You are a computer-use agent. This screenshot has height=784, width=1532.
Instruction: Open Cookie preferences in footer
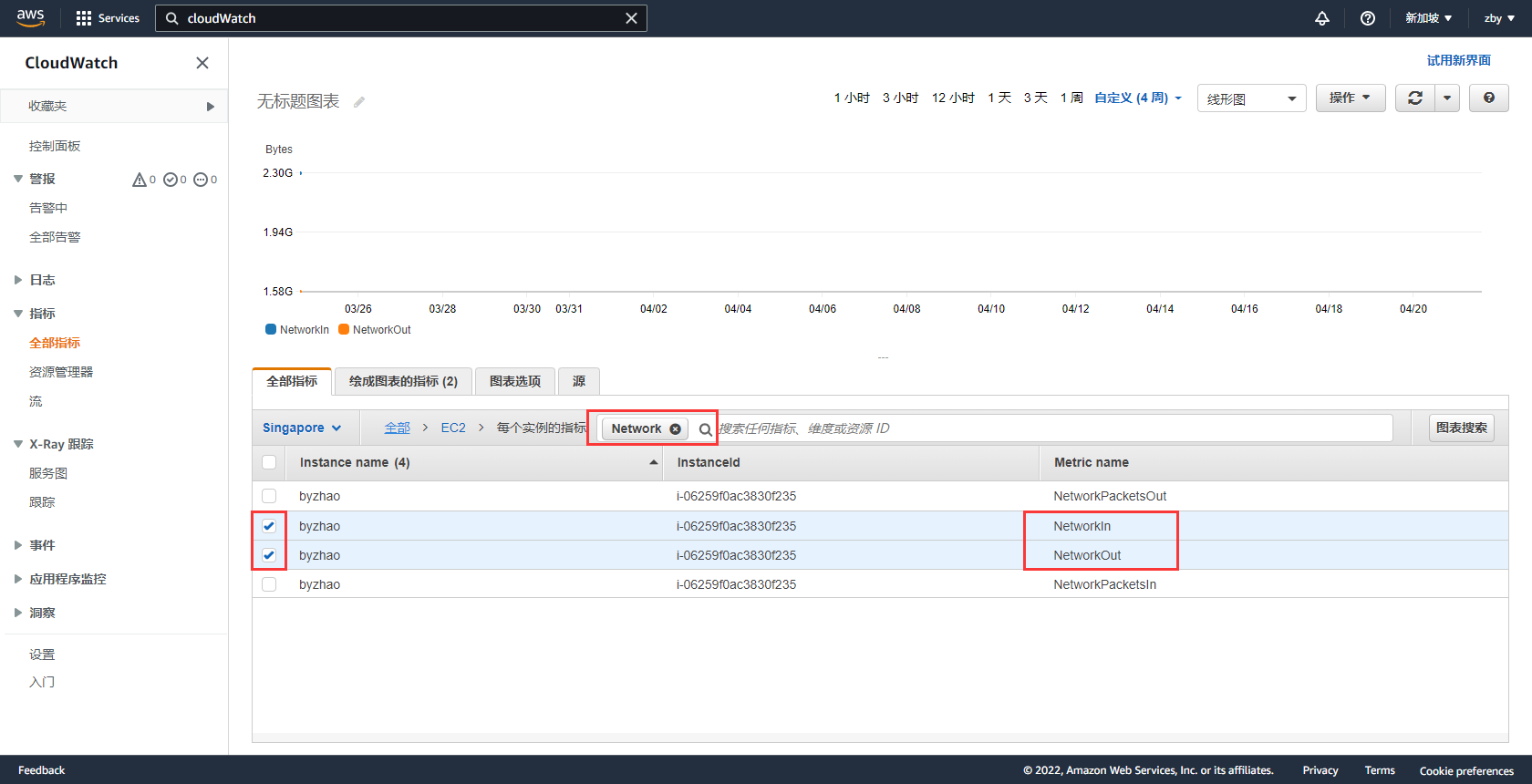coord(1466,770)
